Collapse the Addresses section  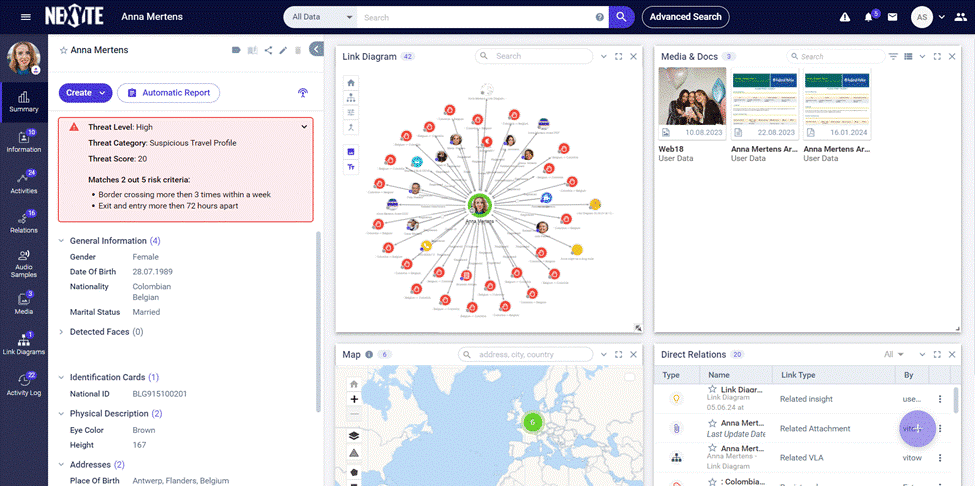pyautogui.click(x=61, y=464)
